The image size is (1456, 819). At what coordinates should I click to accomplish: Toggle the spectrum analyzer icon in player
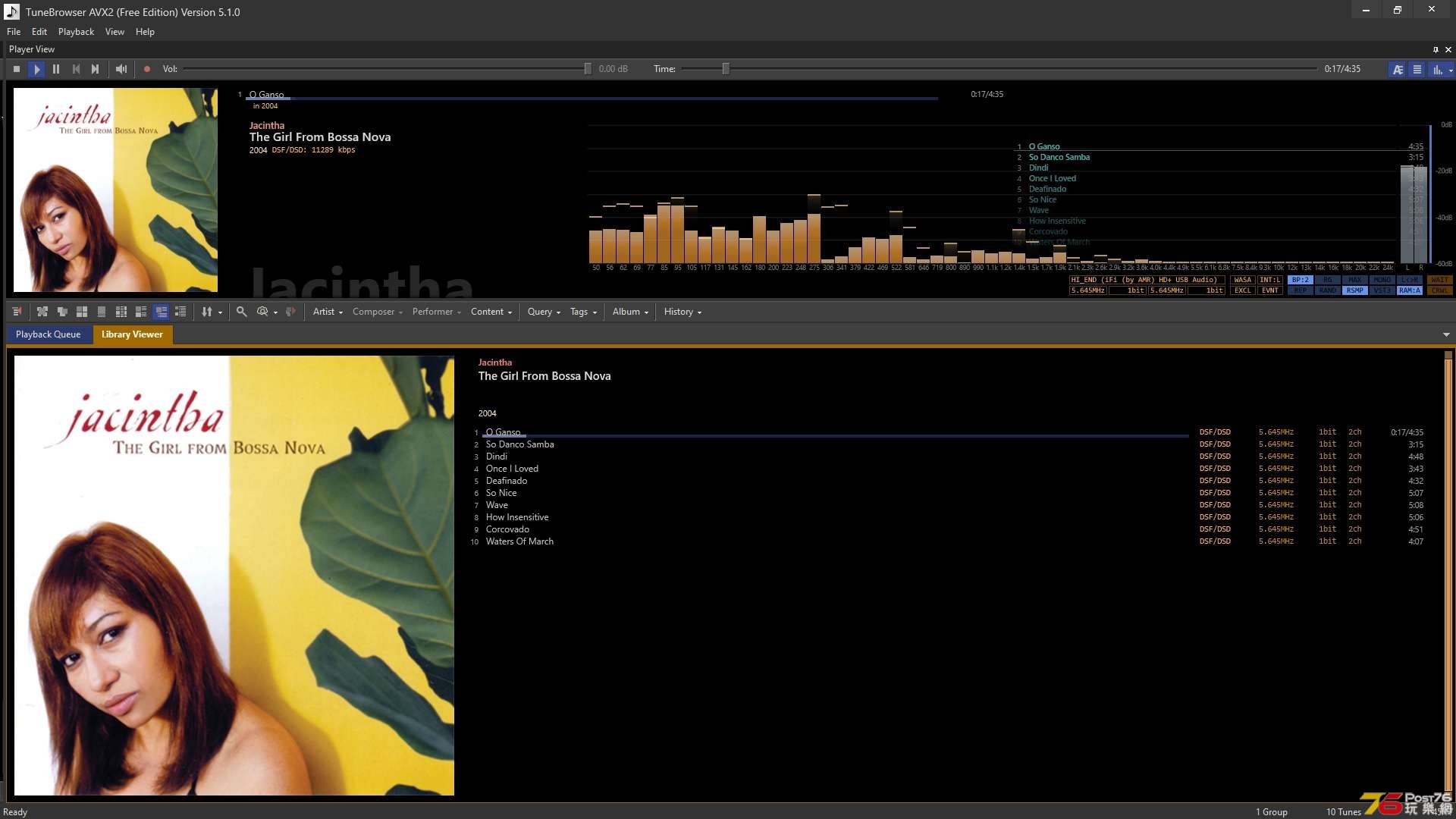(1437, 69)
